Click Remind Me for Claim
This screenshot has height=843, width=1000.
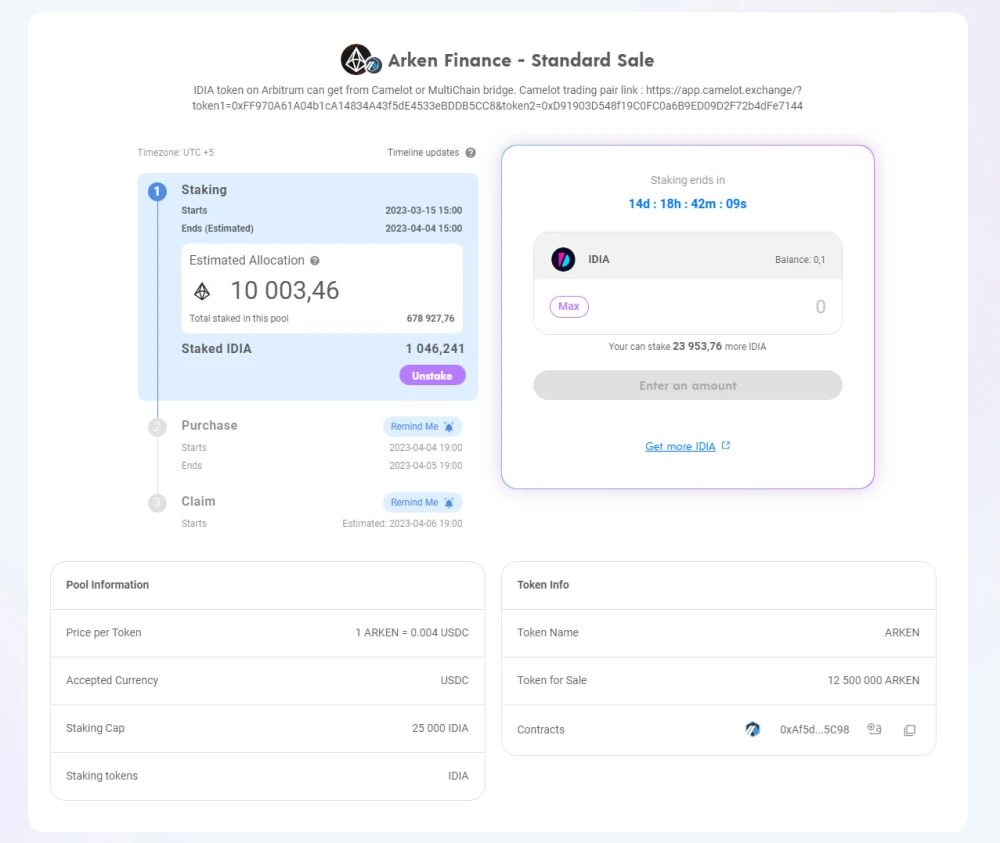point(422,502)
